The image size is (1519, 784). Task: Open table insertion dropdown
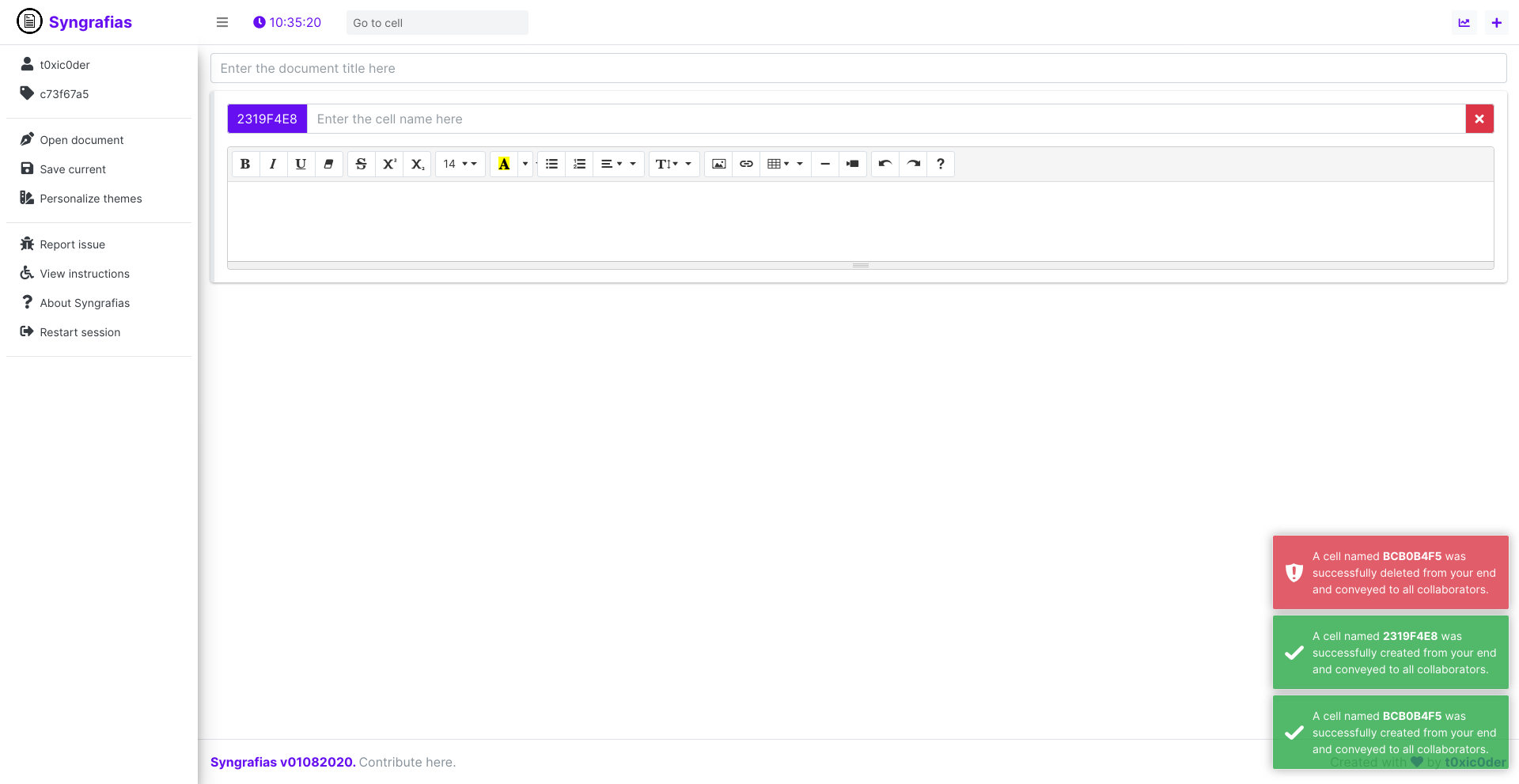point(786,164)
